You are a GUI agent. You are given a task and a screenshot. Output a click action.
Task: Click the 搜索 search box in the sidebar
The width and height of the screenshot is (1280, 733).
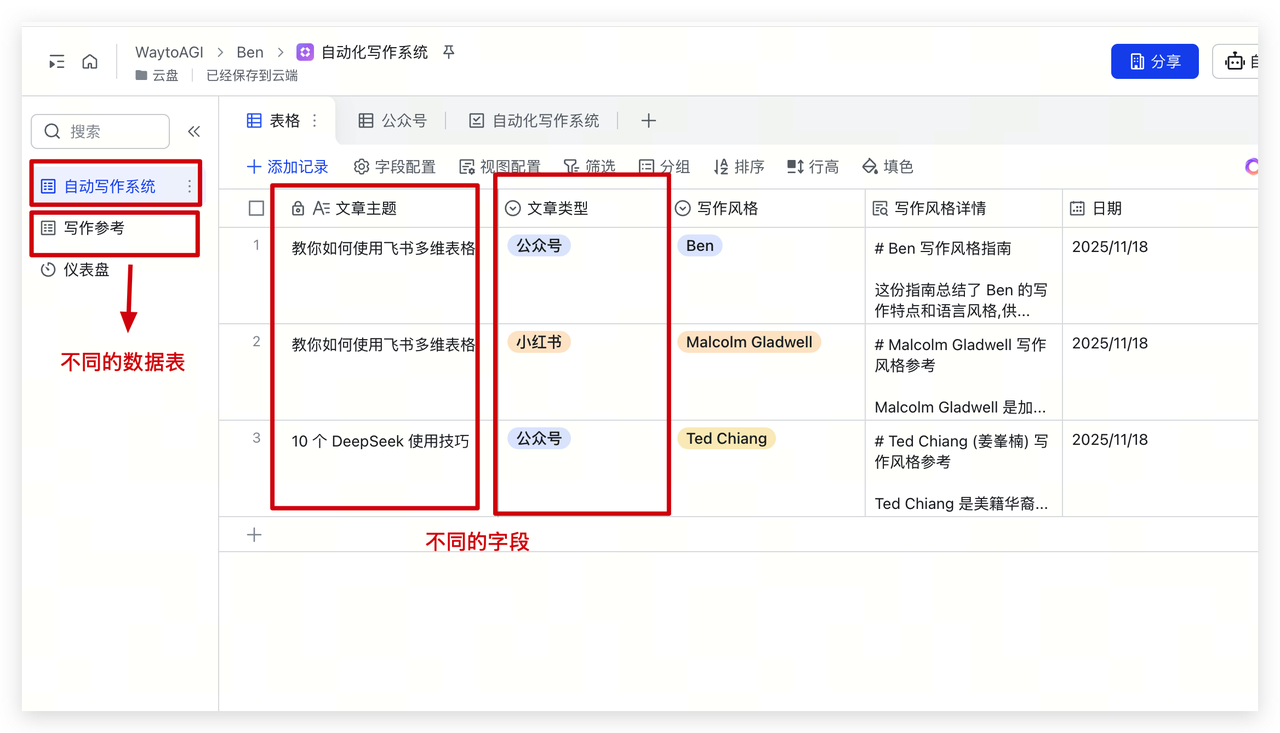point(100,131)
